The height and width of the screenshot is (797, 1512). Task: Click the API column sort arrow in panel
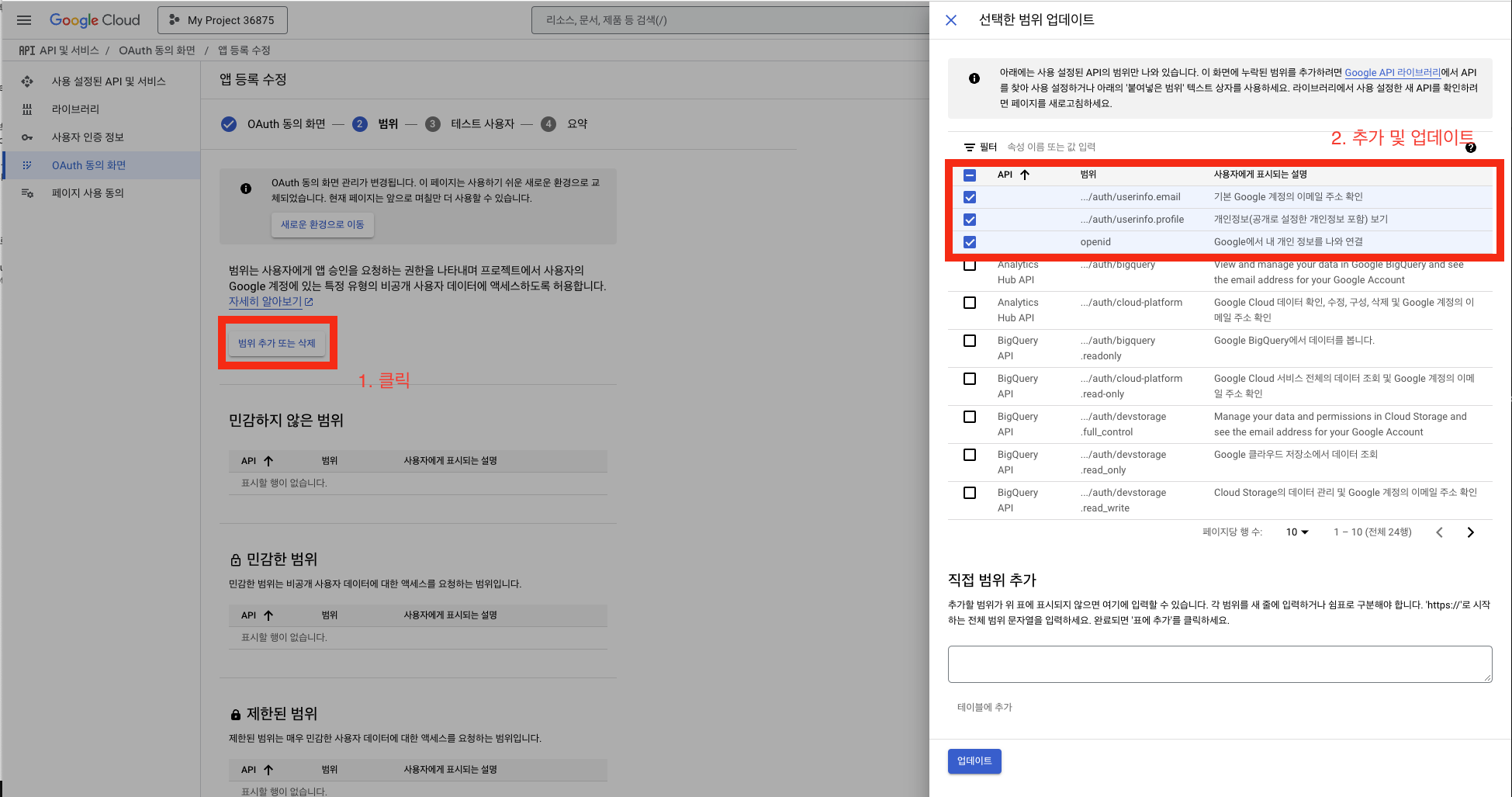click(x=1025, y=175)
